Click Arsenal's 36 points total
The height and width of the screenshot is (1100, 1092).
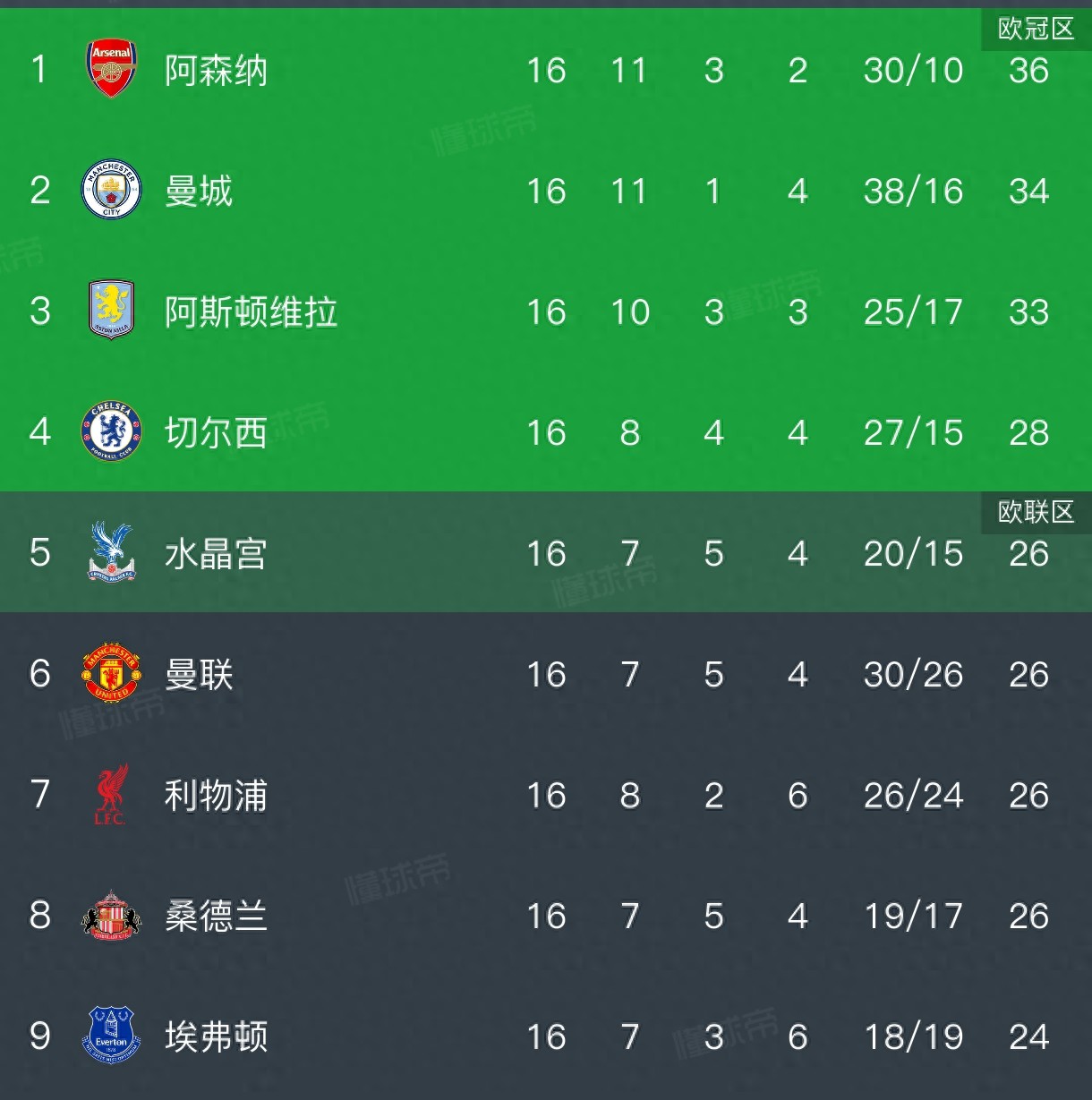click(1028, 71)
